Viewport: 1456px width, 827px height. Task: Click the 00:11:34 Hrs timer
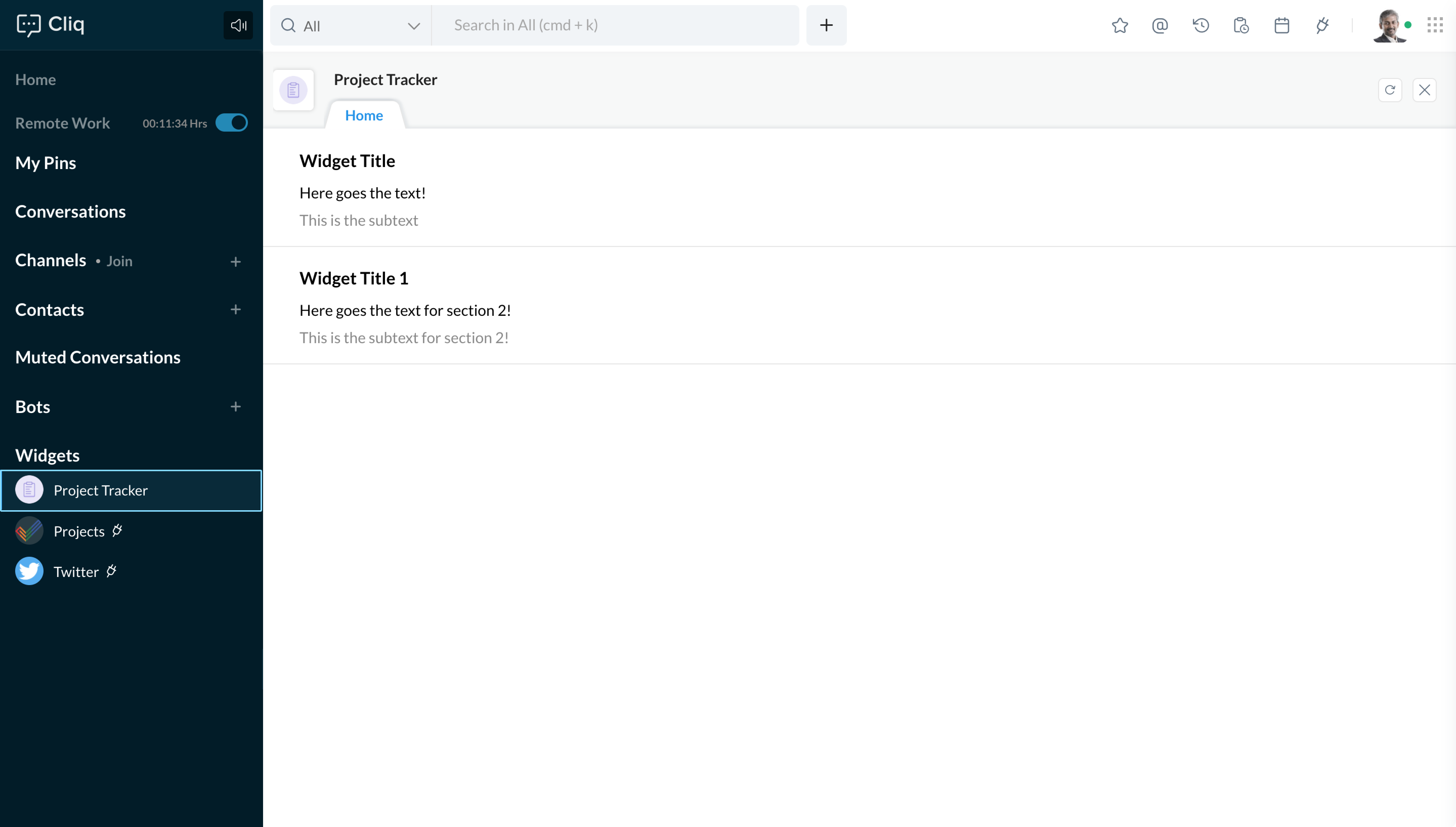click(175, 124)
